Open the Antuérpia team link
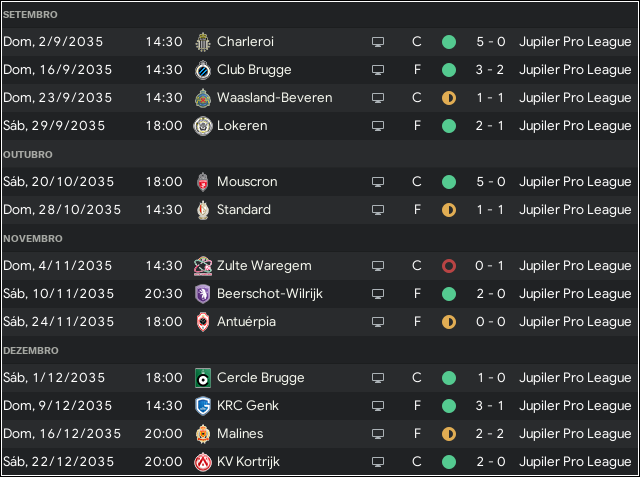Viewport: 640px width, 477px height. pyautogui.click(x=246, y=322)
